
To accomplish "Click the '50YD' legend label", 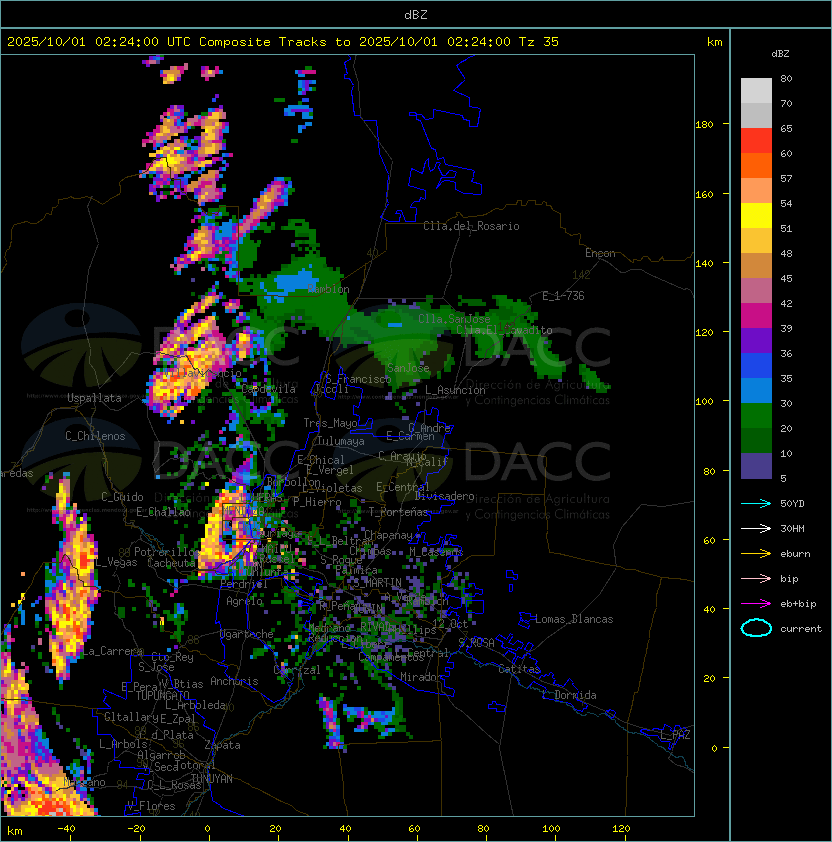I will pyautogui.click(x=792, y=504).
